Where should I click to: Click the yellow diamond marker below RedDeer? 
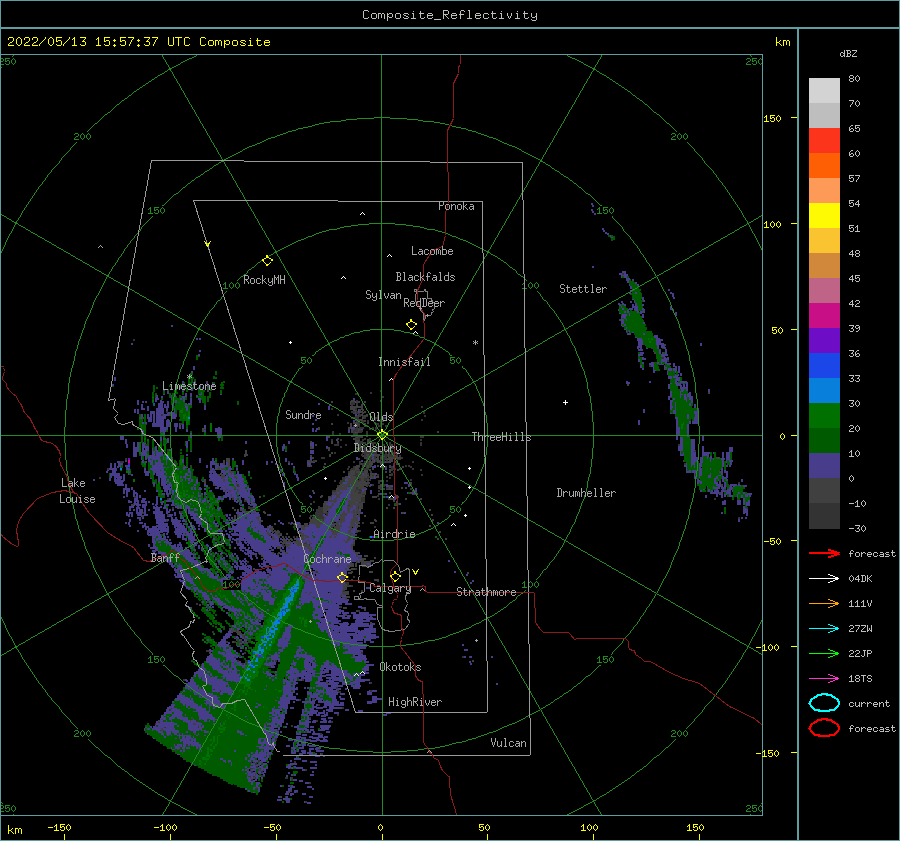411,325
